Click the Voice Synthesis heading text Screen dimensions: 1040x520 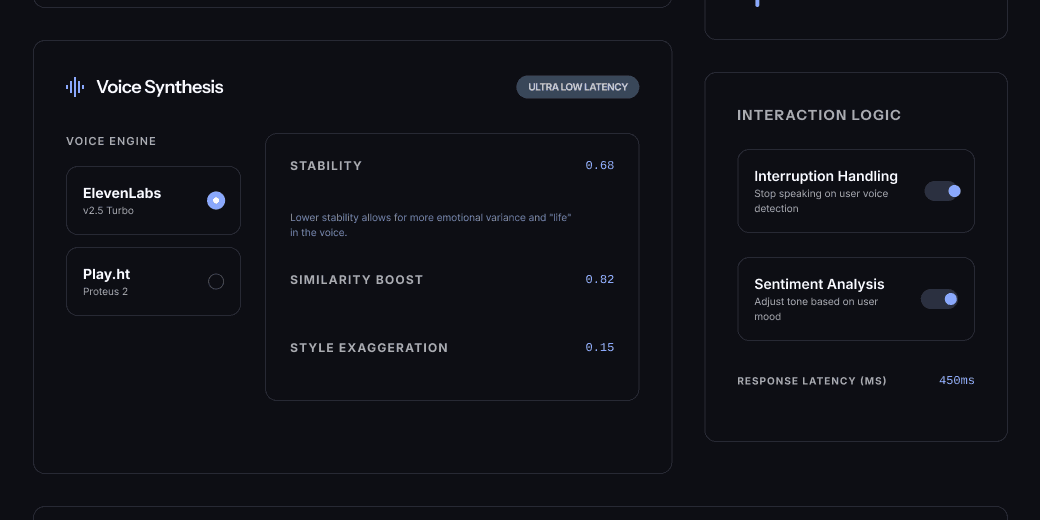click(160, 87)
